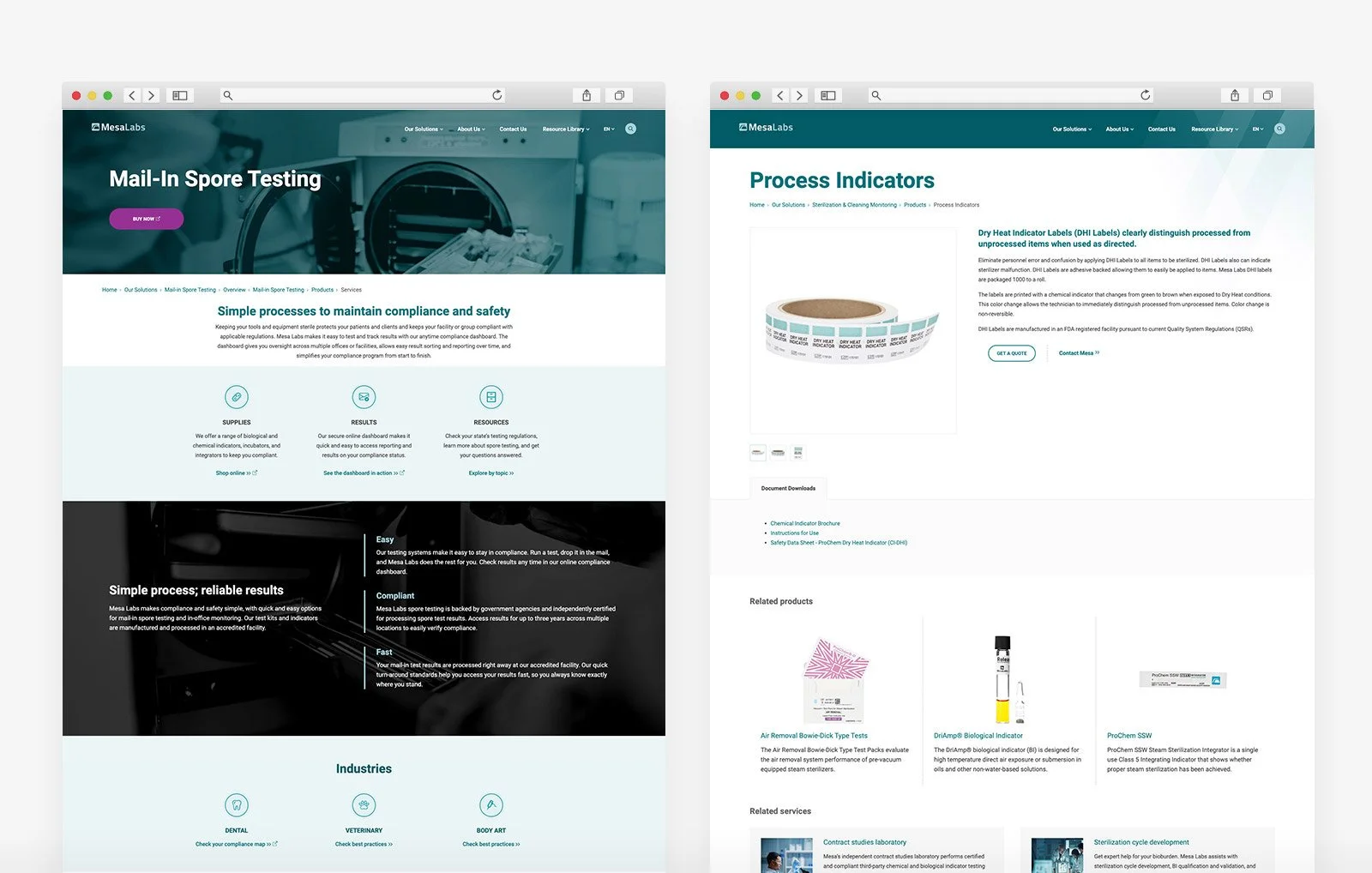Open tabs overview icon in right browser window
This screenshot has height=873, width=1372.
1267,95
